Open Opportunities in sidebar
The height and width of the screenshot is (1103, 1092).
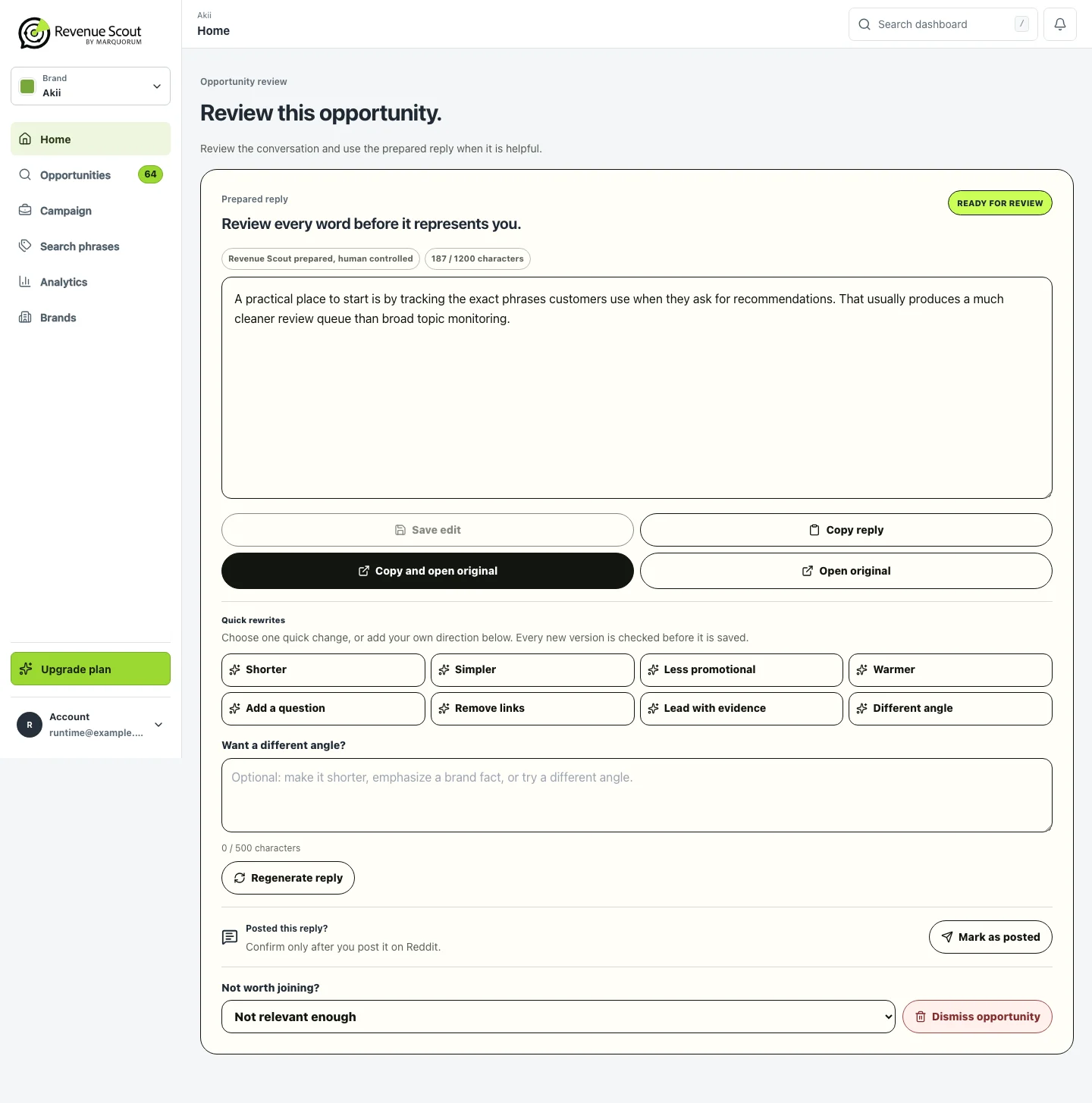[x=90, y=175]
